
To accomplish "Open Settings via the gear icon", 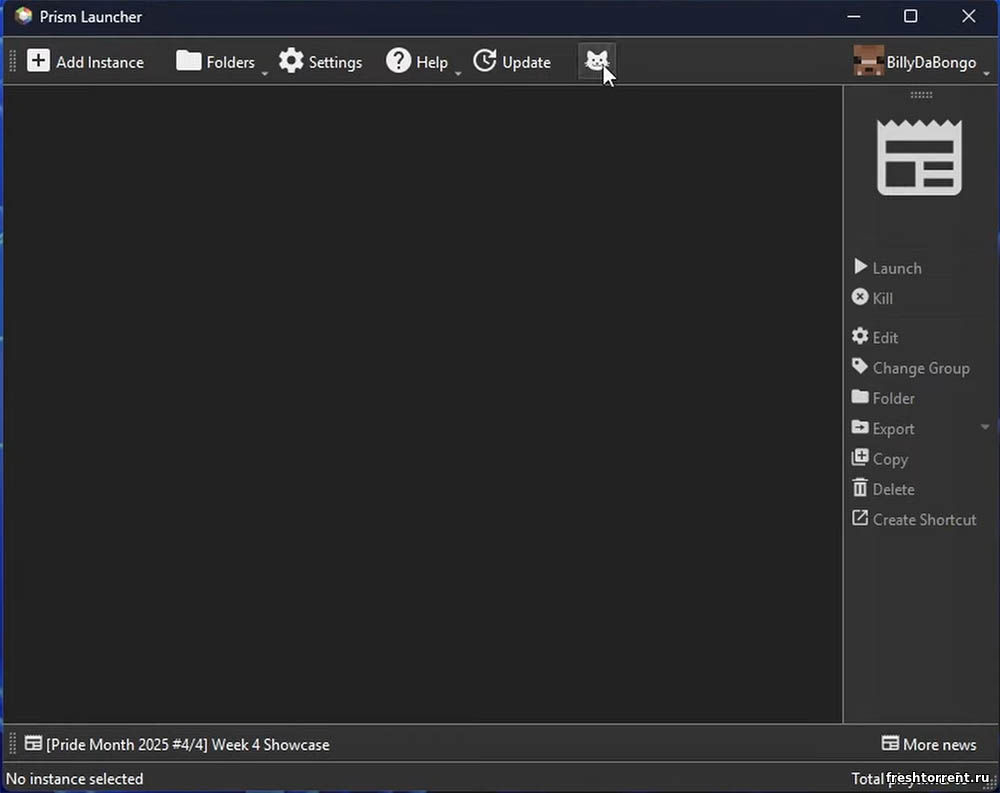I will 291,62.
